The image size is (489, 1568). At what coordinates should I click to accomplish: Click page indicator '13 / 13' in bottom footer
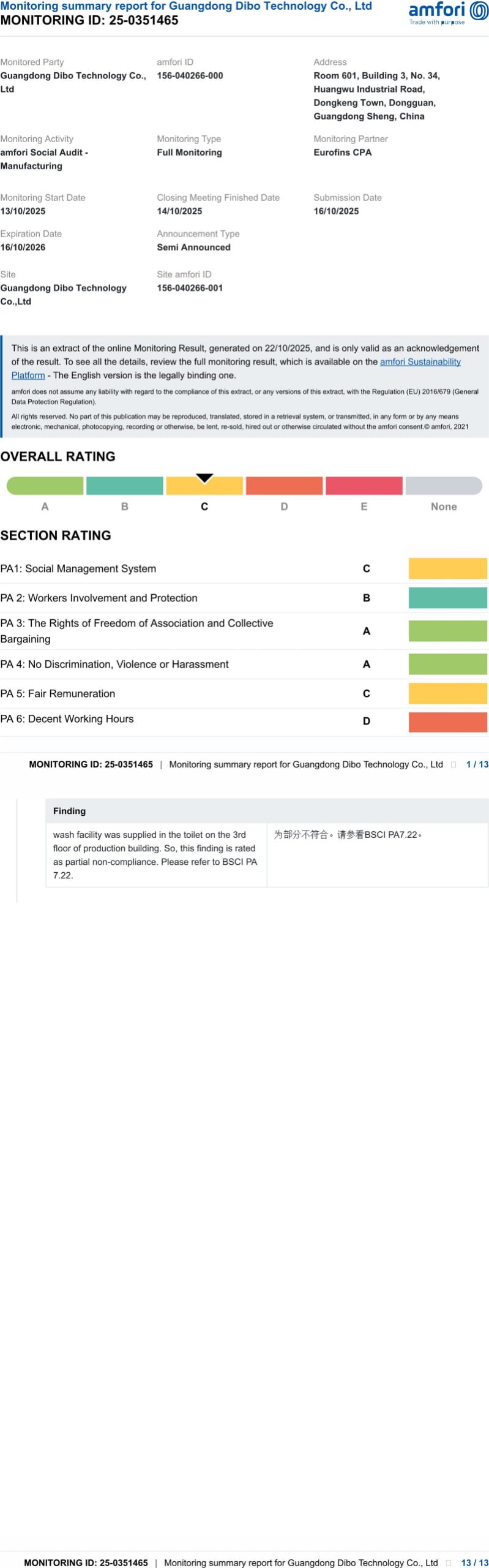point(475,1562)
